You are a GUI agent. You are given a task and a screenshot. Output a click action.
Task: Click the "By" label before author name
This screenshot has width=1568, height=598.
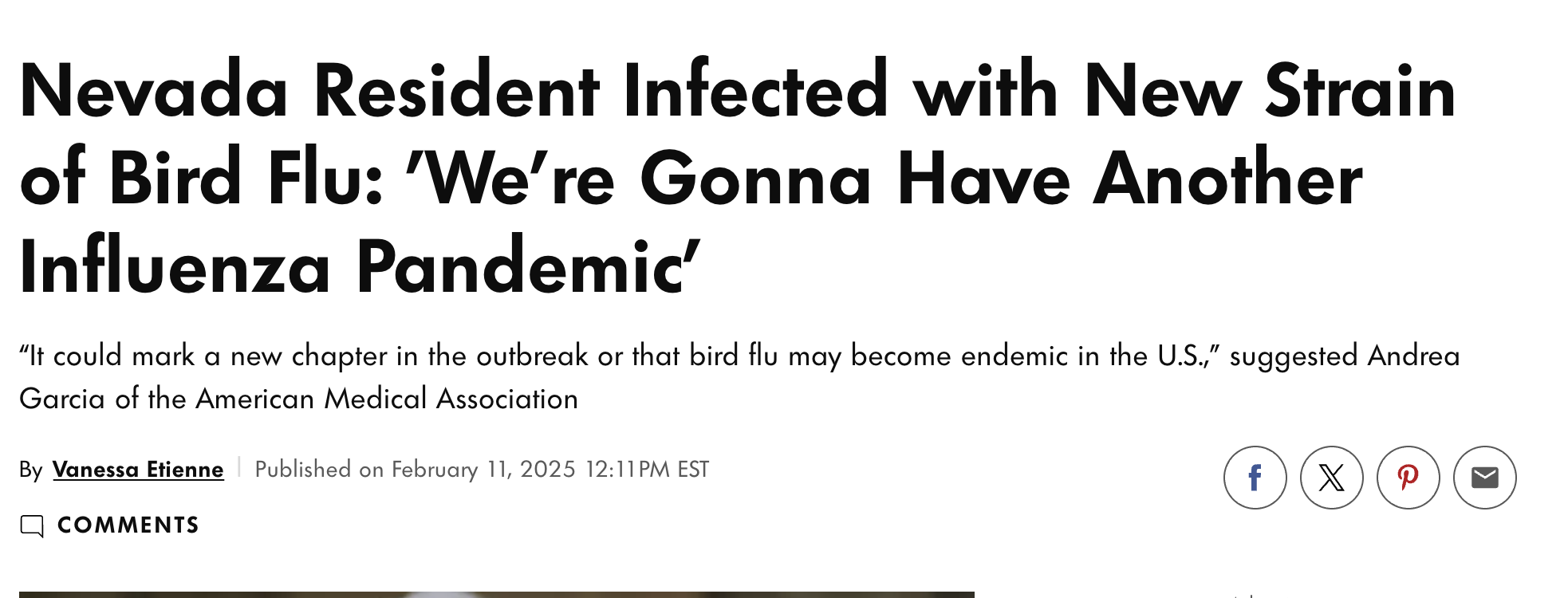pos(30,470)
